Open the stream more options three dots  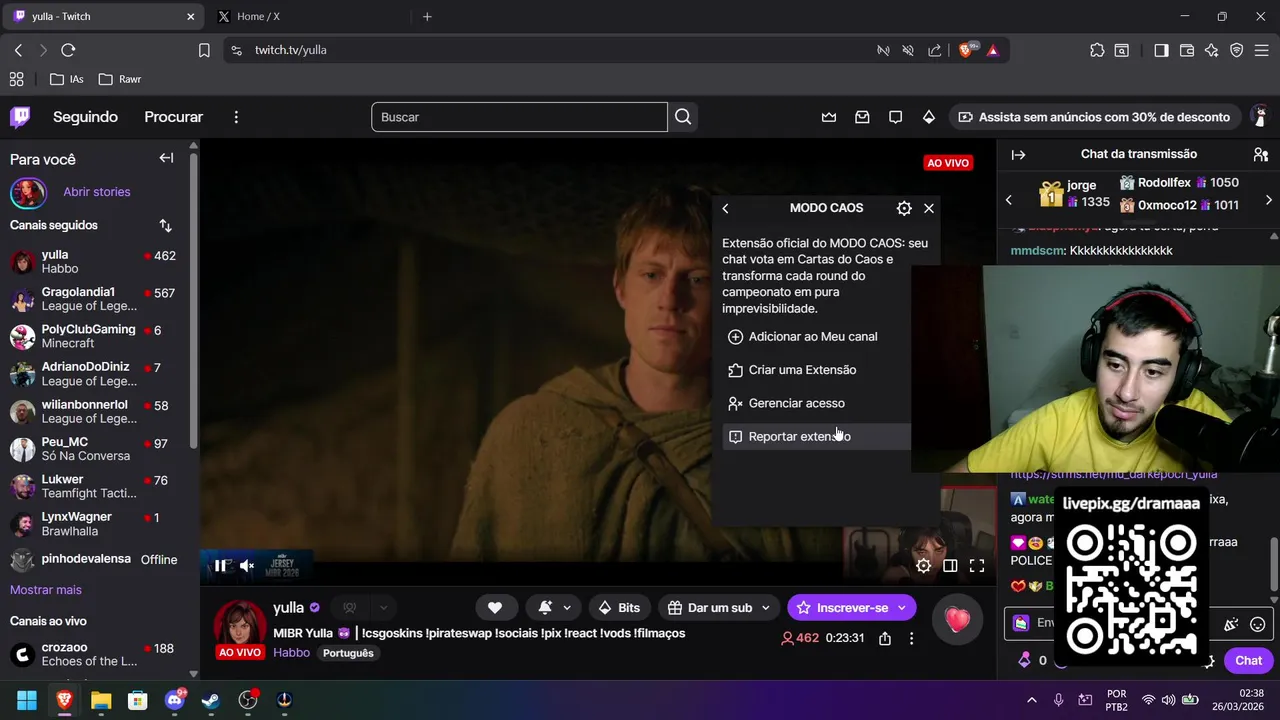[911, 638]
